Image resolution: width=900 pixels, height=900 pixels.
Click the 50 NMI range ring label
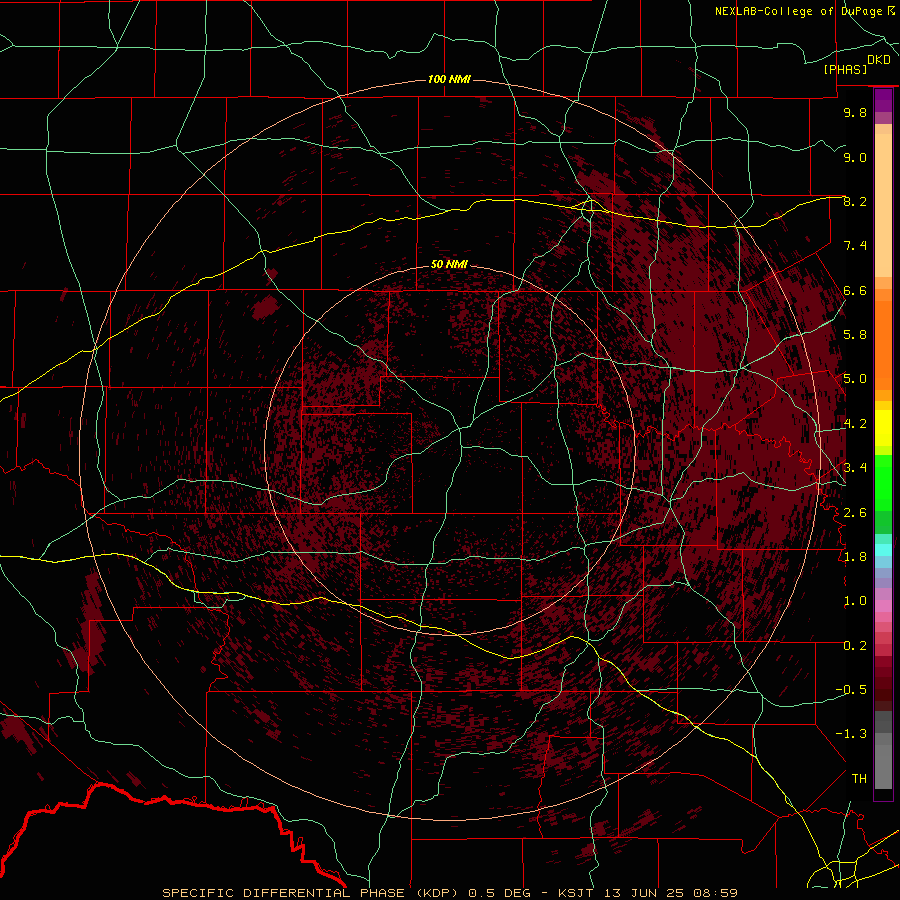[449, 264]
